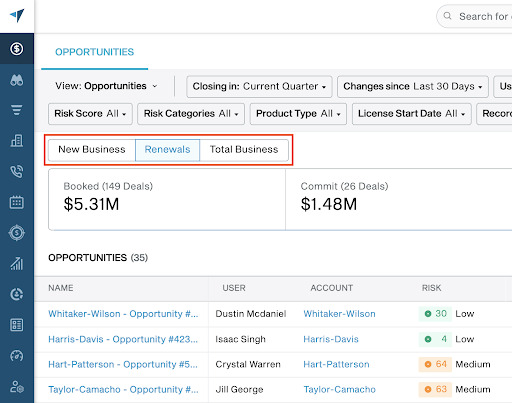Select the New Business segment

point(92,150)
